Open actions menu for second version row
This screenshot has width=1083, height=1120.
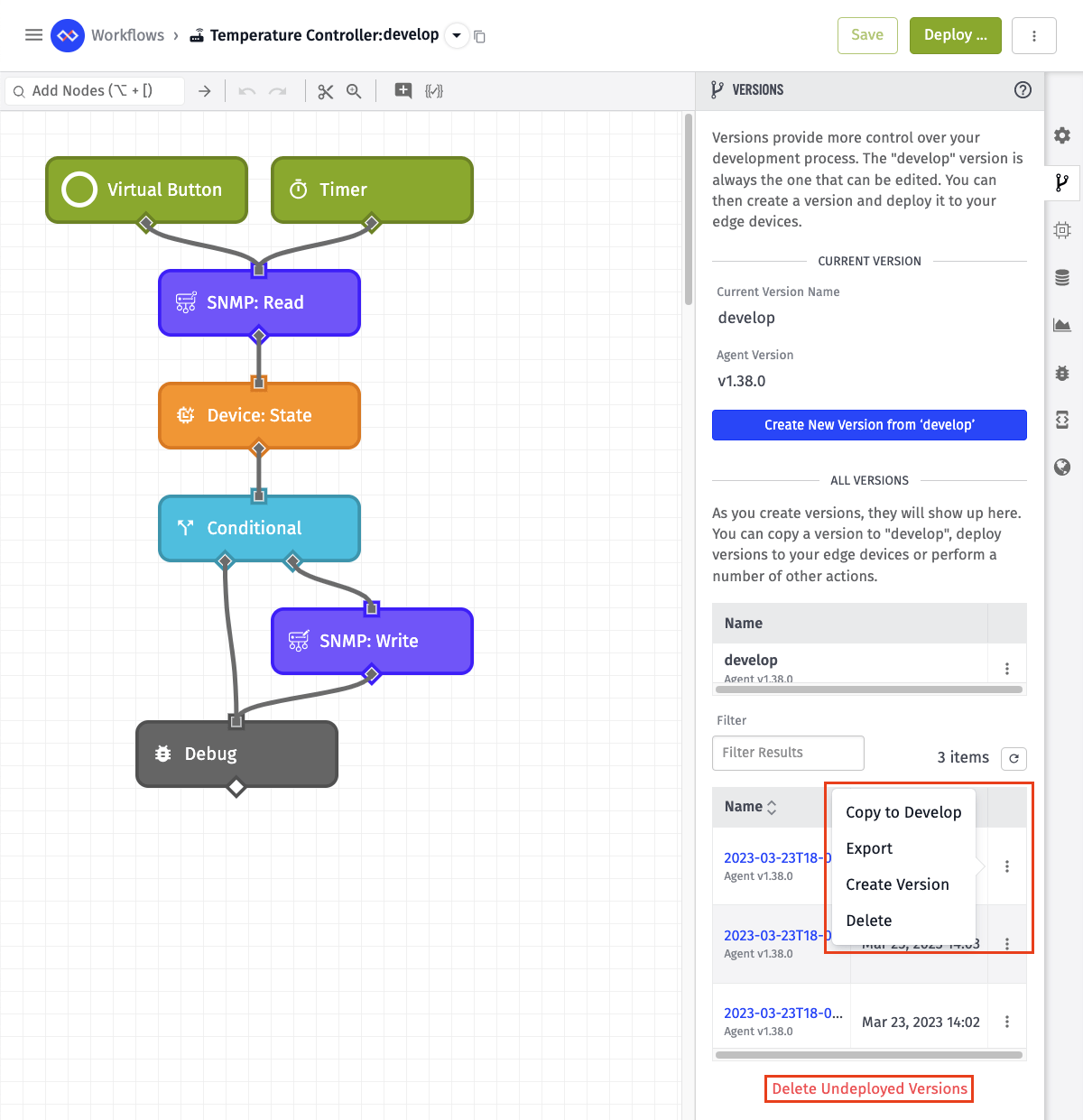pos(1007,944)
